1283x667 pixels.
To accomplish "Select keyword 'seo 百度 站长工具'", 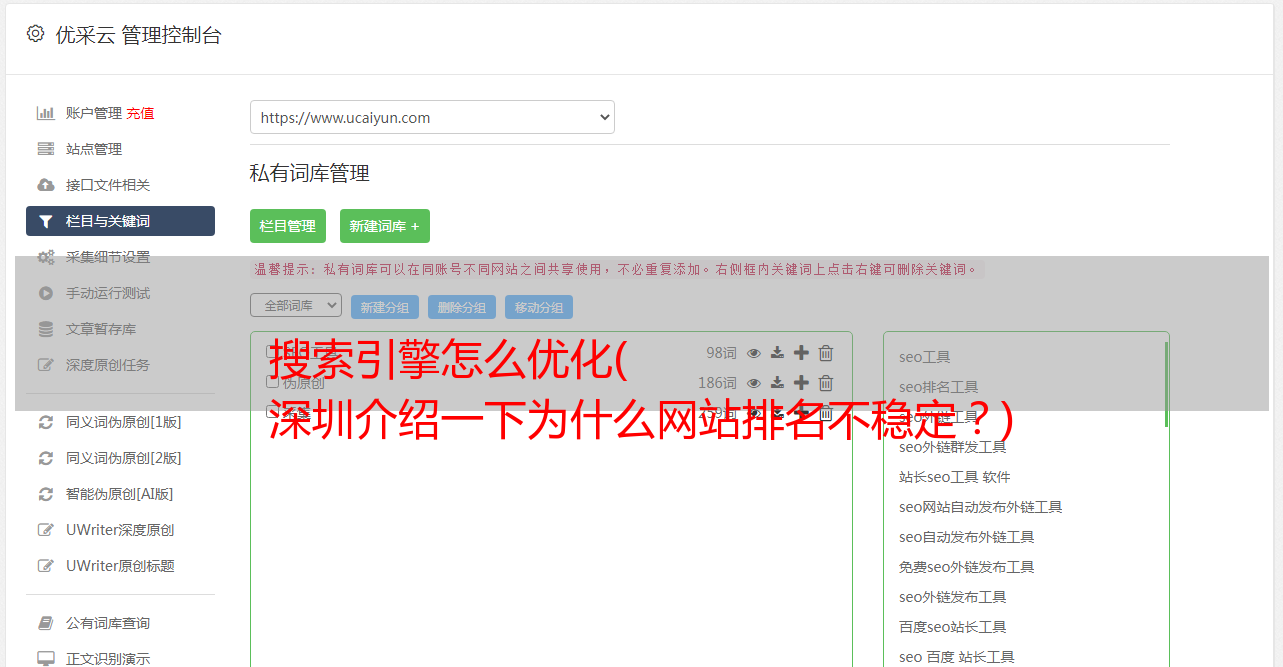I will point(957,657).
